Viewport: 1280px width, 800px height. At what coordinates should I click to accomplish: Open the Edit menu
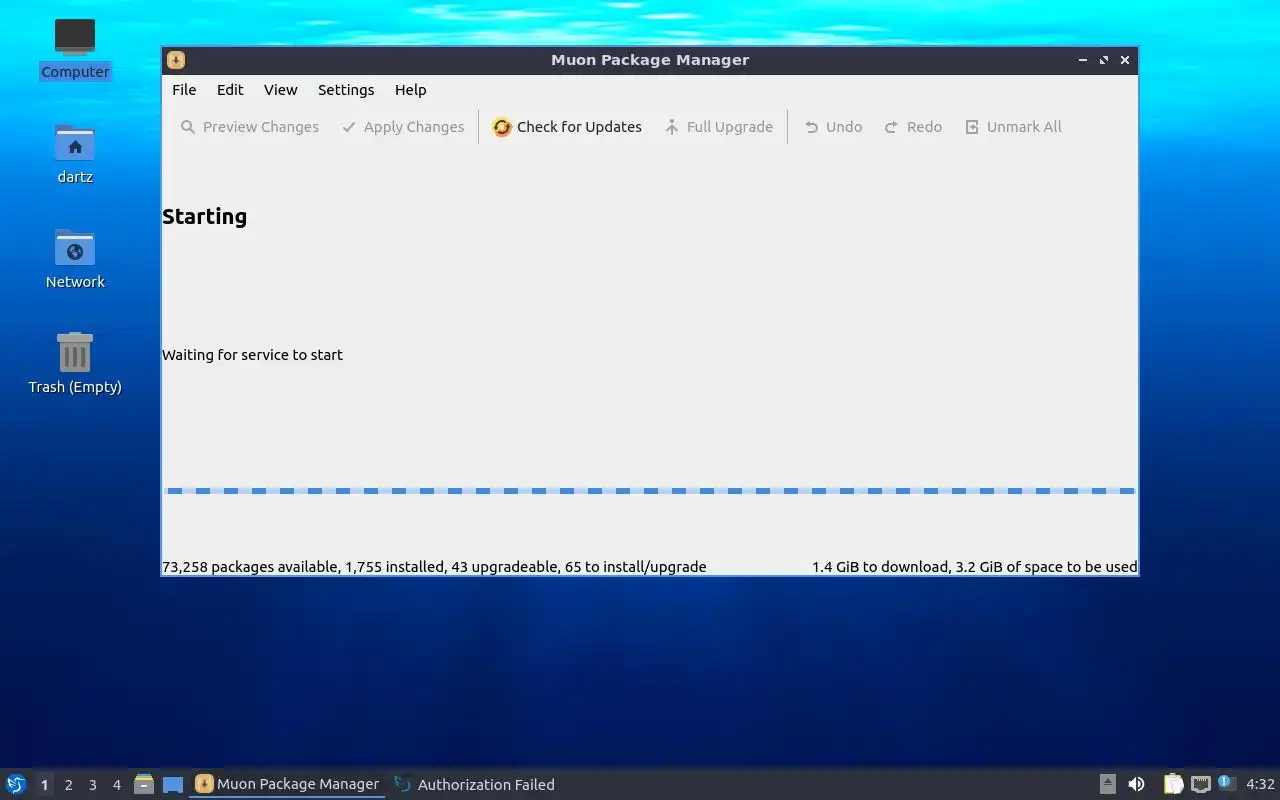point(230,90)
